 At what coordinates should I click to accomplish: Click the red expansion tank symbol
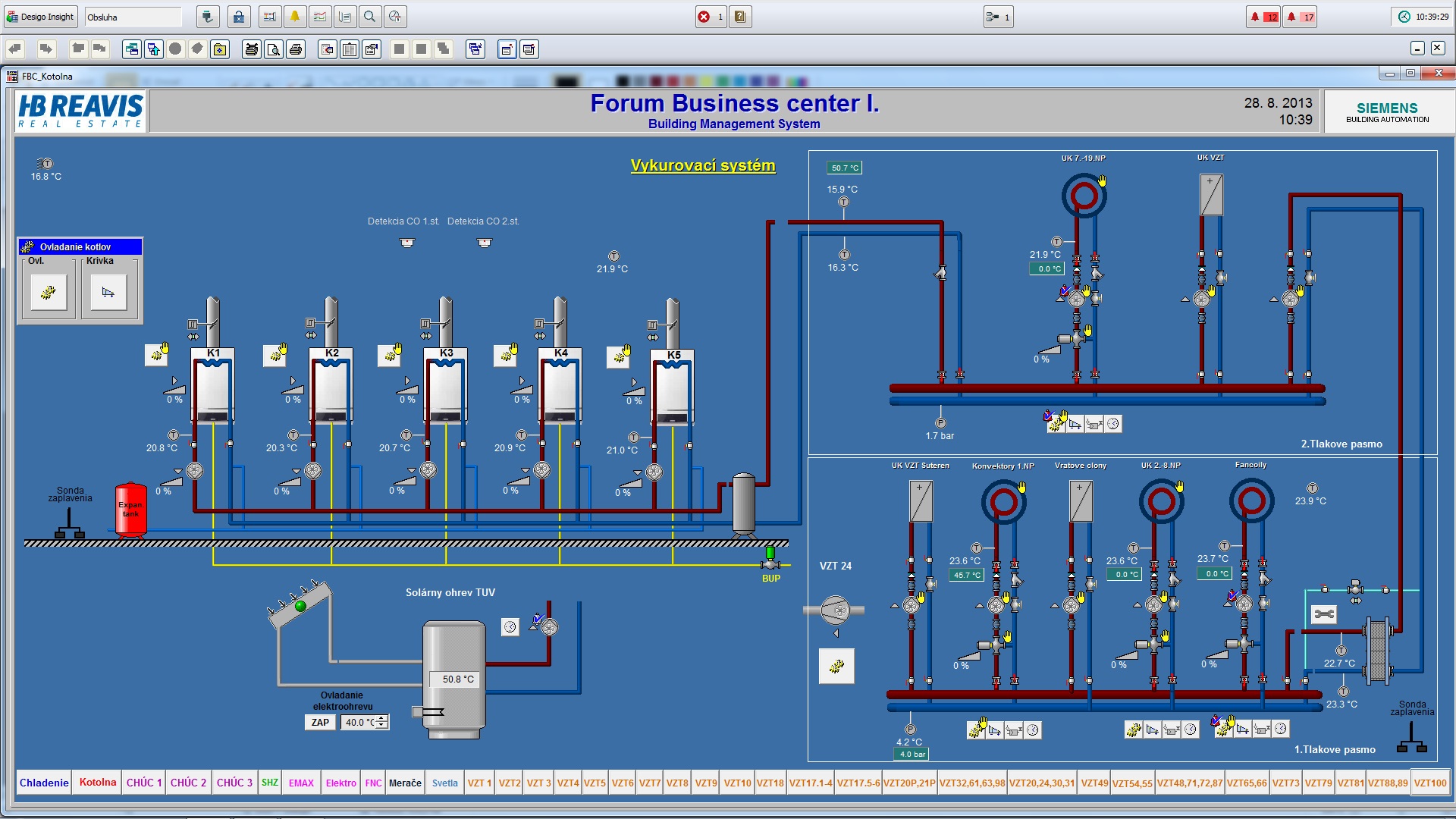click(x=130, y=510)
